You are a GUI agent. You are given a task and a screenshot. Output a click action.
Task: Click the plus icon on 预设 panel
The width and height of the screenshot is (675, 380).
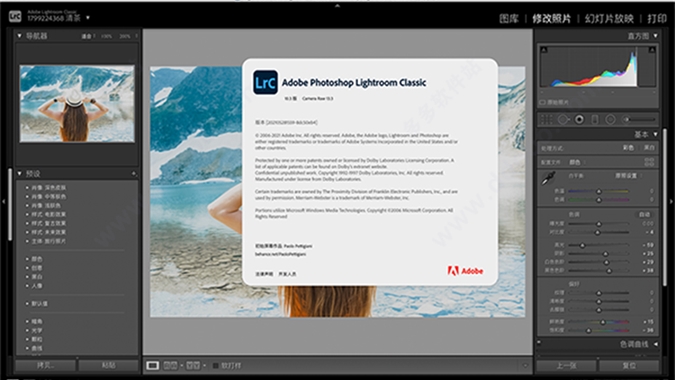point(134,173)
